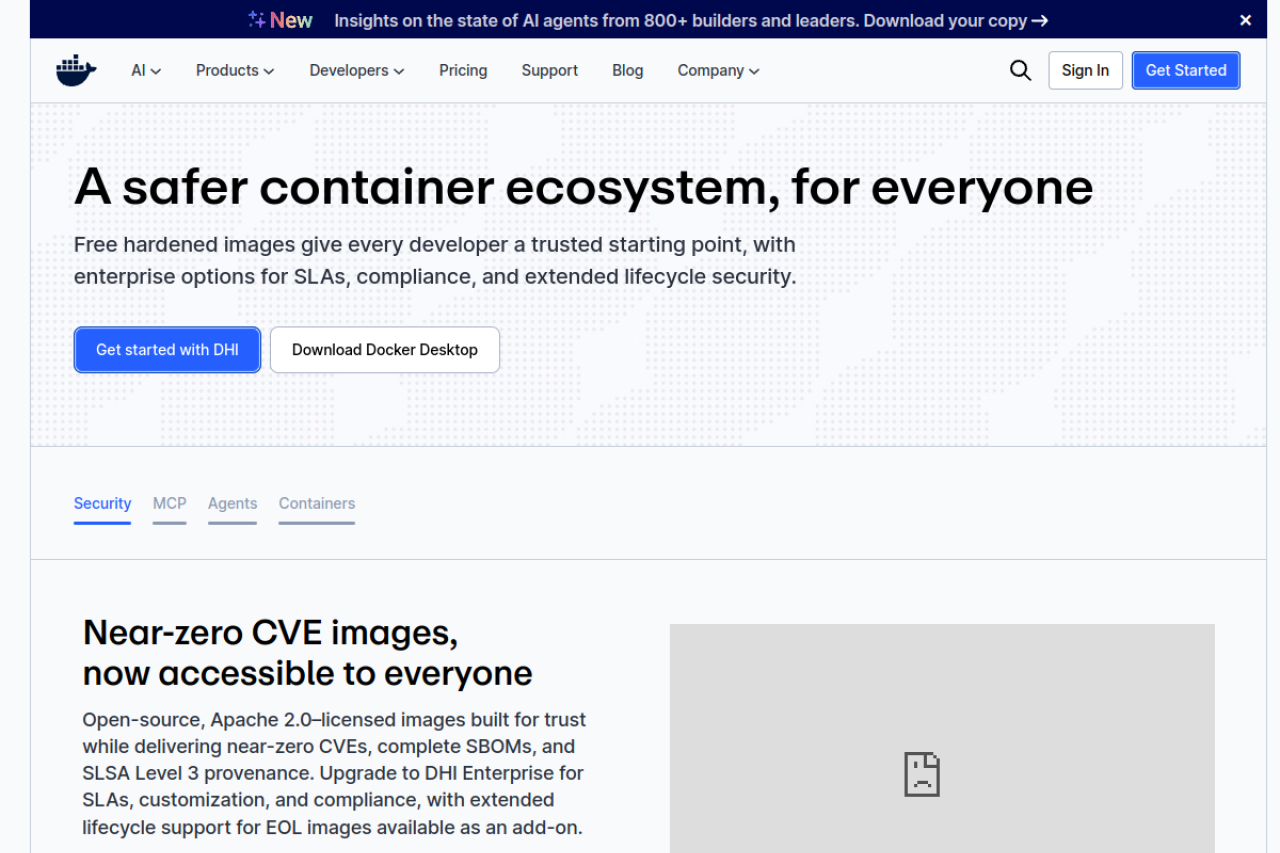The height and width of the screenshot is (853, 1280).
Task: Expand the AI dropdown menu
Action: [146, 70]
